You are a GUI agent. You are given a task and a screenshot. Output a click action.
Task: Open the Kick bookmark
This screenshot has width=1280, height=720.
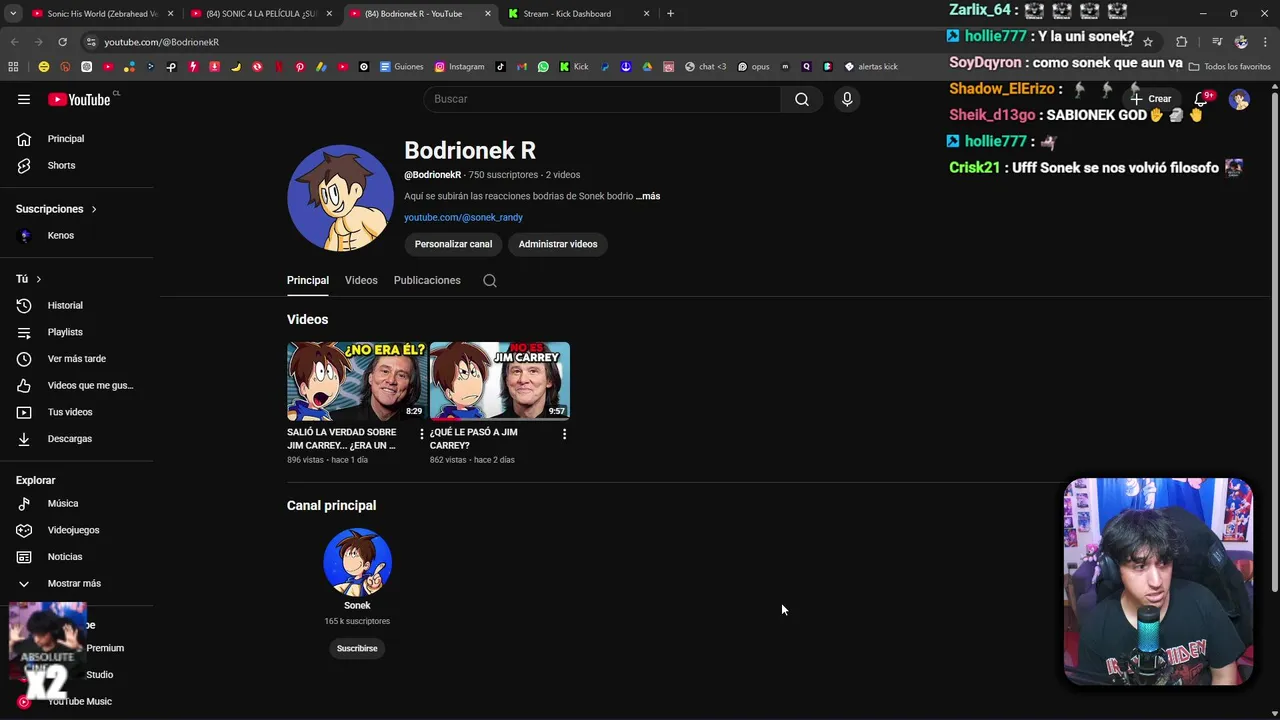pos(574,67)
